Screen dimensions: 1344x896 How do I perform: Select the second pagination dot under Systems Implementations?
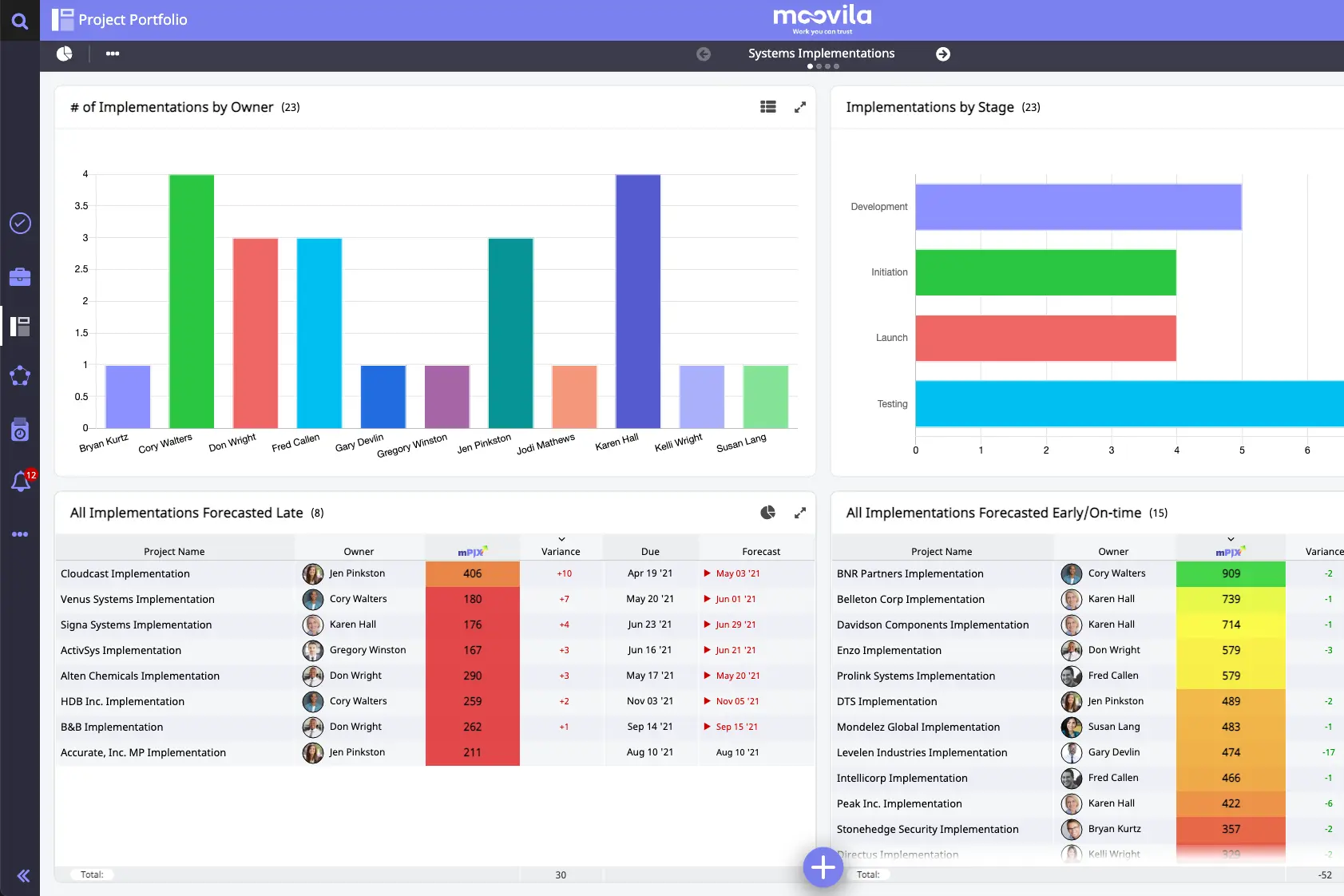[819, 67]
